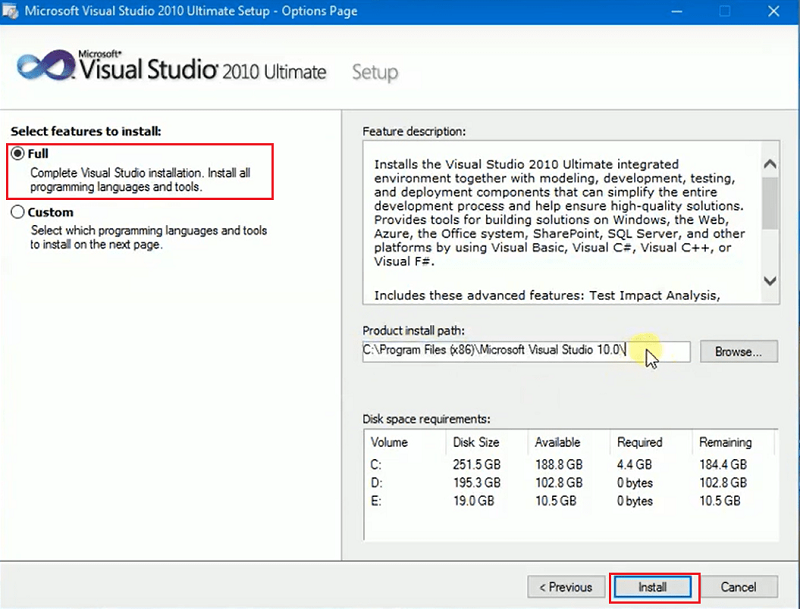Click the Cancel button
The width and height of the screenshot is (800, 609).
[x=737, y=587]
